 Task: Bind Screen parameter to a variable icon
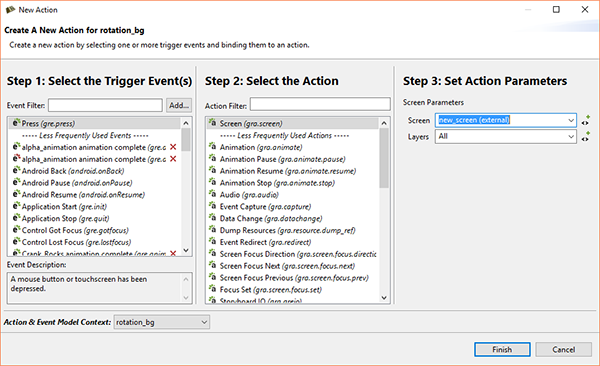585,120
